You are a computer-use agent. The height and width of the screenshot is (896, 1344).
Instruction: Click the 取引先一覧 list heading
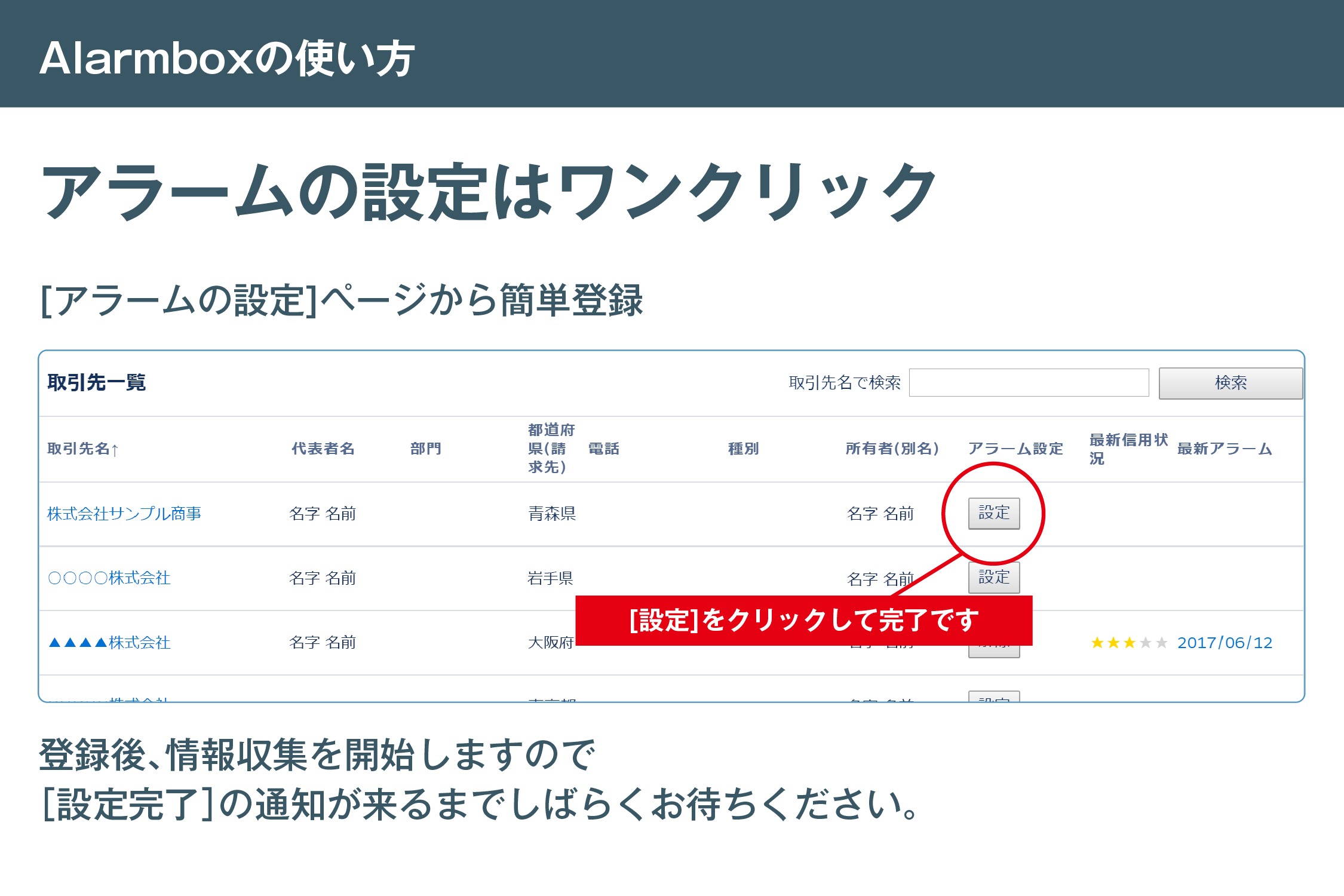pyautogui.click(x=97, y=383)
